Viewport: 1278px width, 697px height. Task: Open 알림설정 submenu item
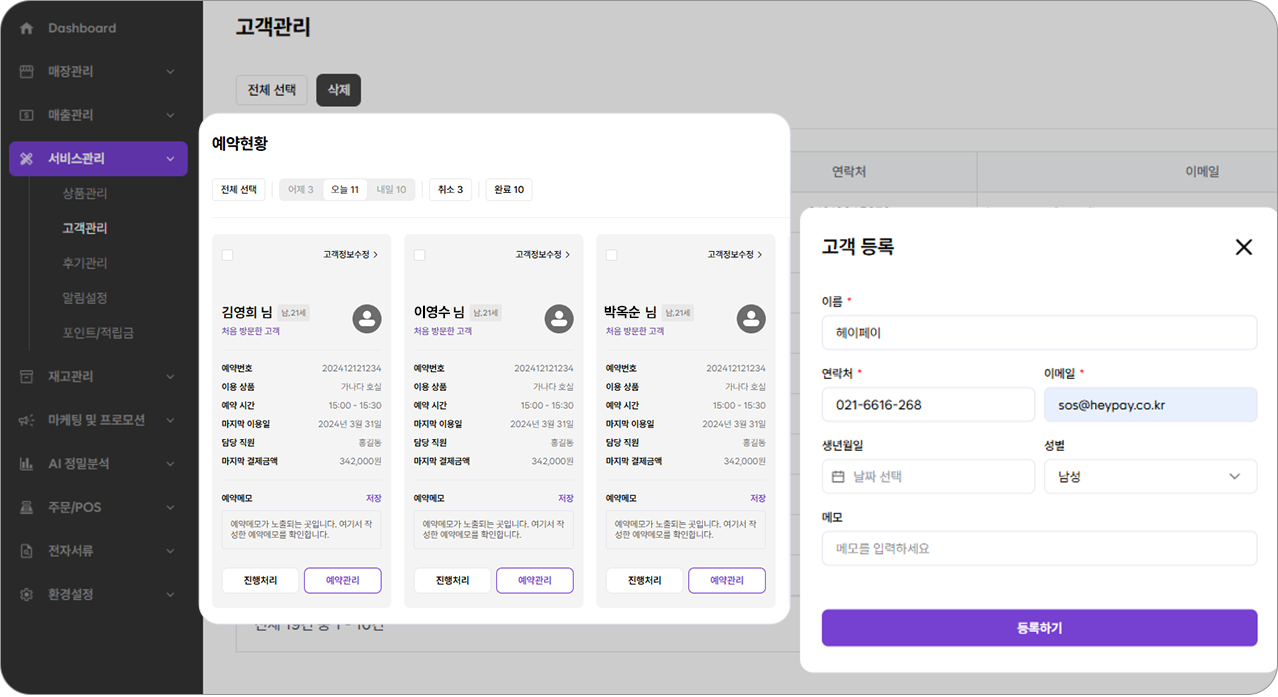click(84, 298)
